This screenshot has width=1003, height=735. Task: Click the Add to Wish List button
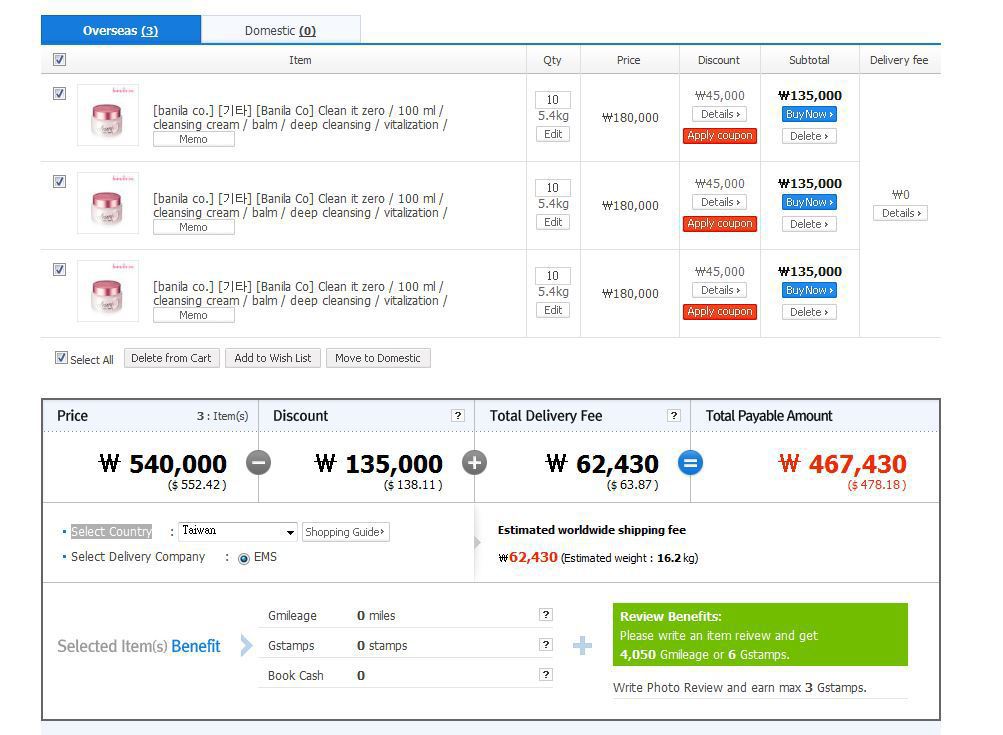272,358
